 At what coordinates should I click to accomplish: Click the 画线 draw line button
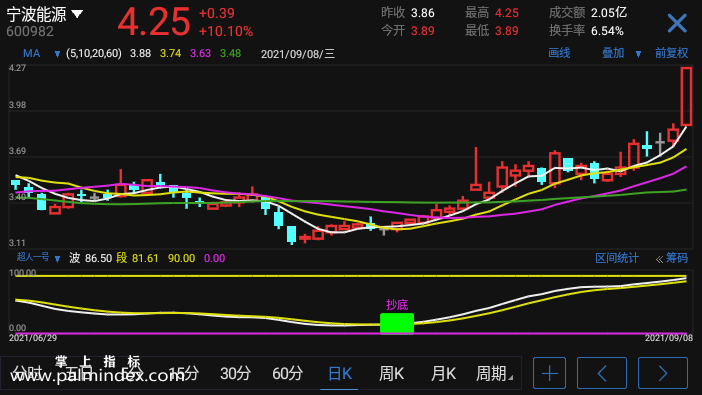point(559,53)
